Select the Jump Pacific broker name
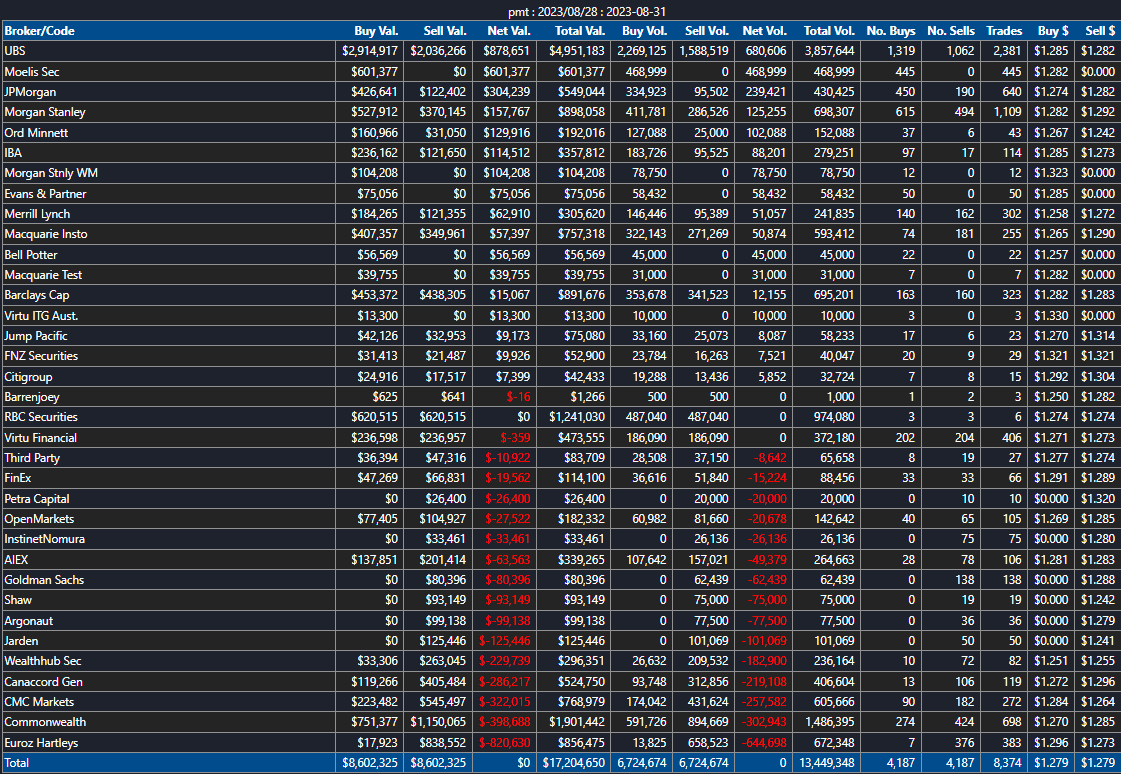The image size is (1121, 774). [x=36, y=336]
